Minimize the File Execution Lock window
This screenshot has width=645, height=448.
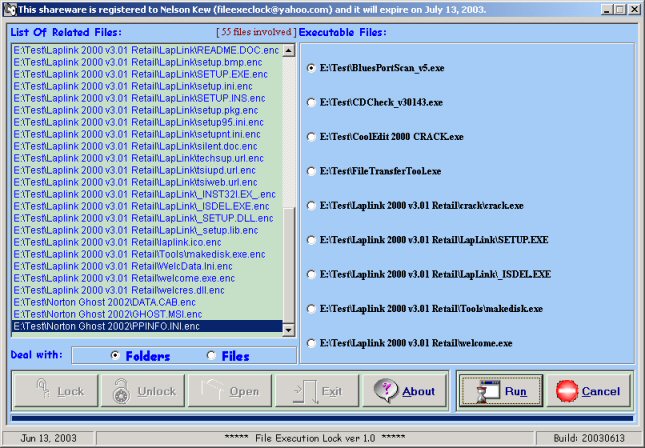607,9
